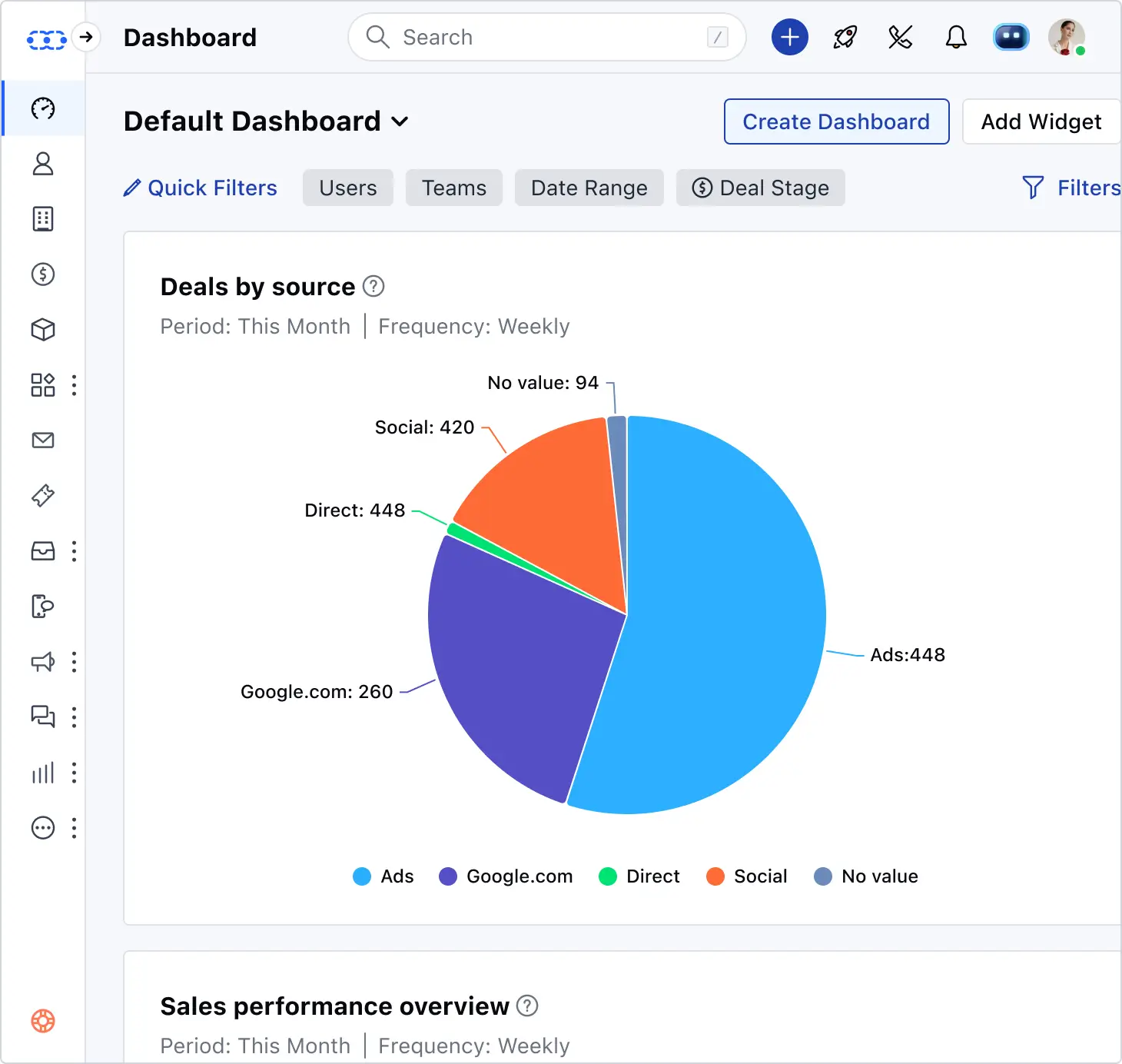Click the slash shortcut badge in search
This screenshot has height=1064, width=1122.
(x=717, y=37)
